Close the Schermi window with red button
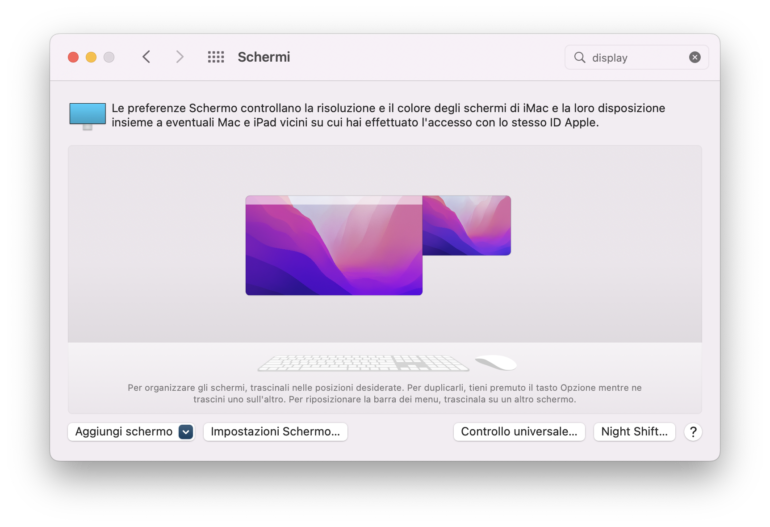Image resolution: width=770 pixels, height=527 pixels. click(73, 57)
